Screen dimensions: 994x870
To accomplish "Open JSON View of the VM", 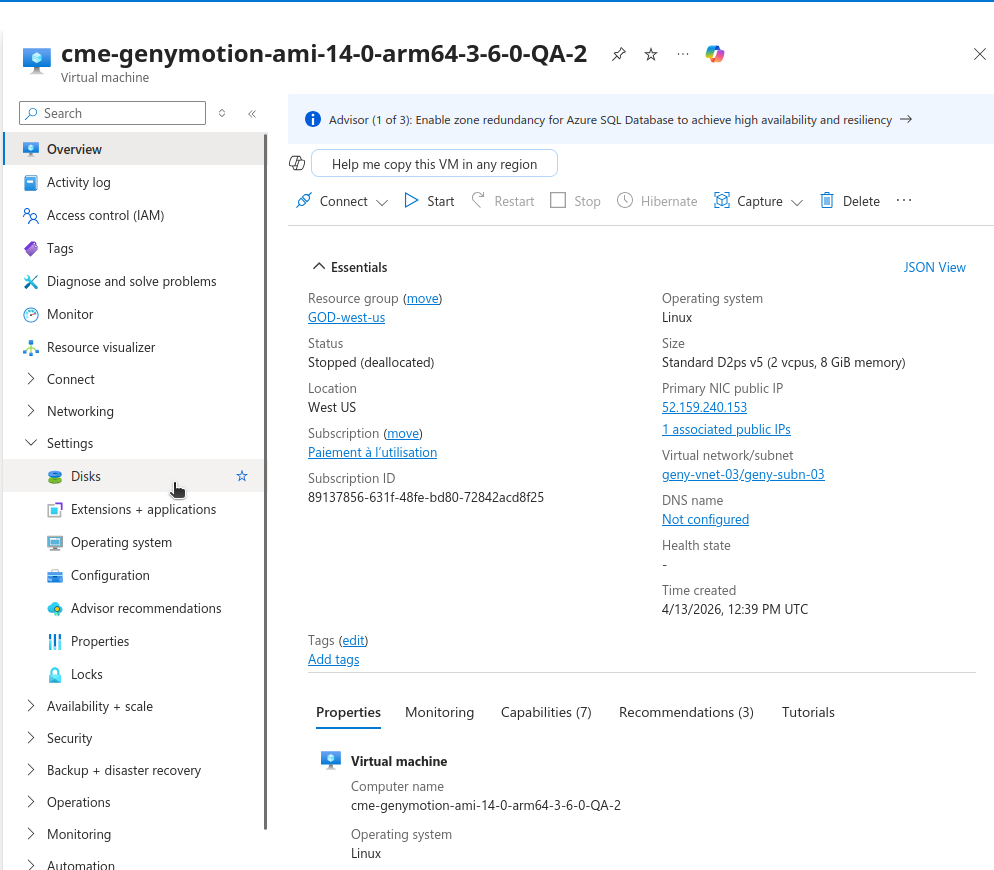I will click(x=934, y=267).
